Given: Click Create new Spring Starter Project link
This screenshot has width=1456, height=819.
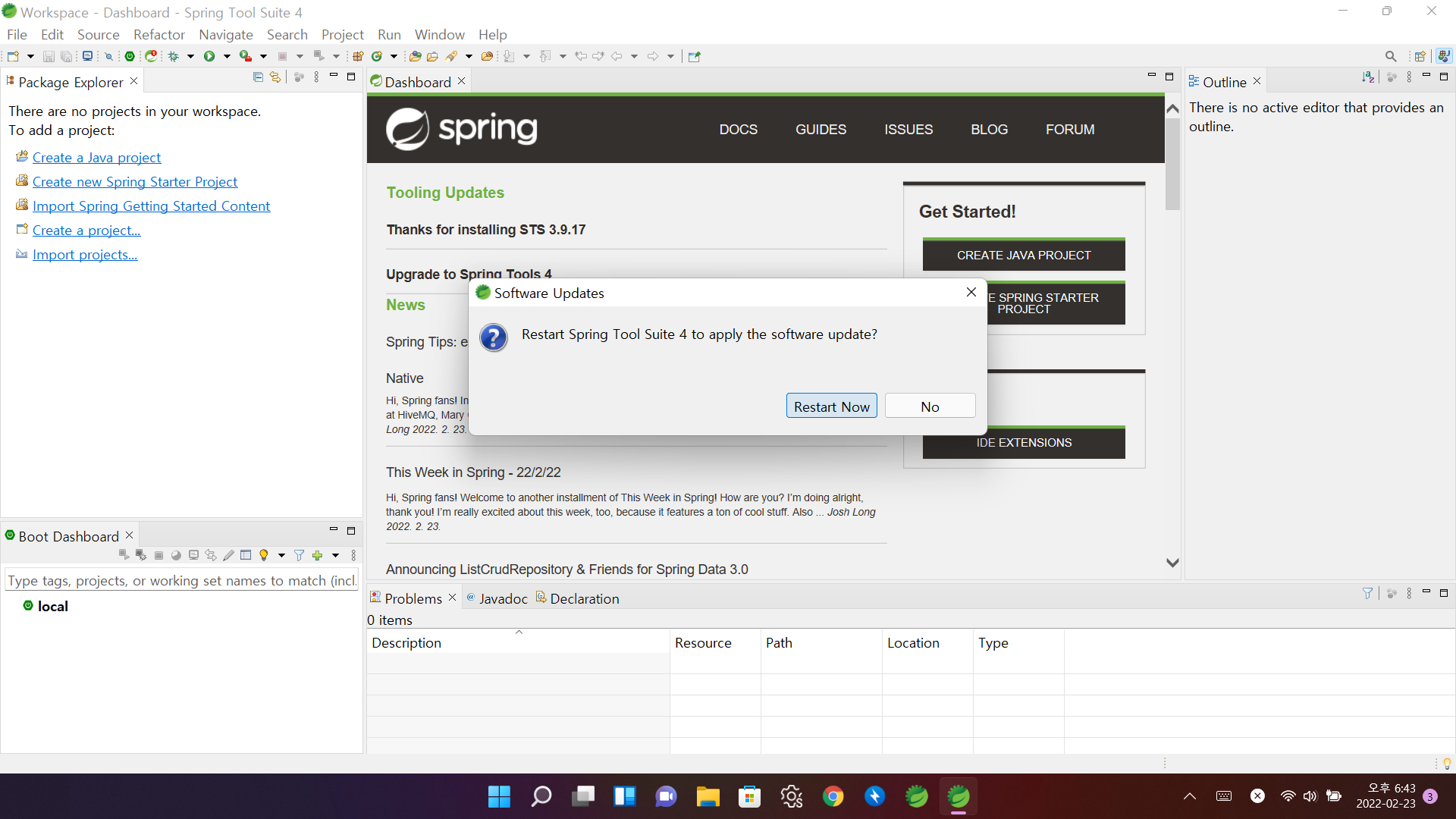Looking at the screenshot, I should coord(135,182).
